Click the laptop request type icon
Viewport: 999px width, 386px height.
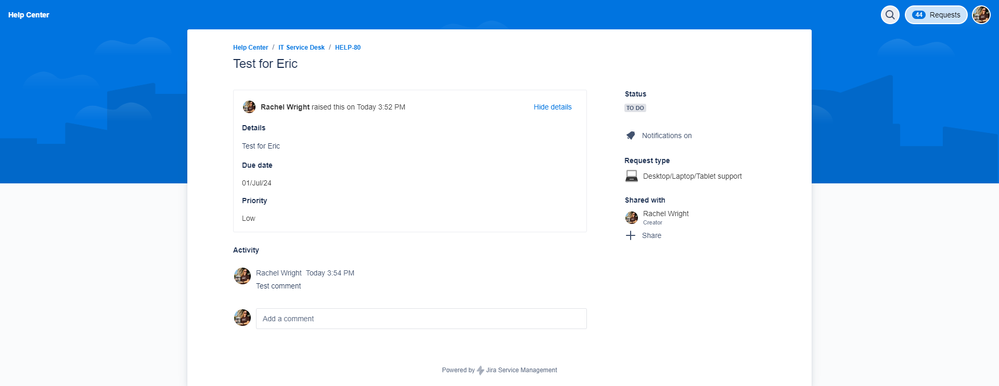[x=631, y=176]
